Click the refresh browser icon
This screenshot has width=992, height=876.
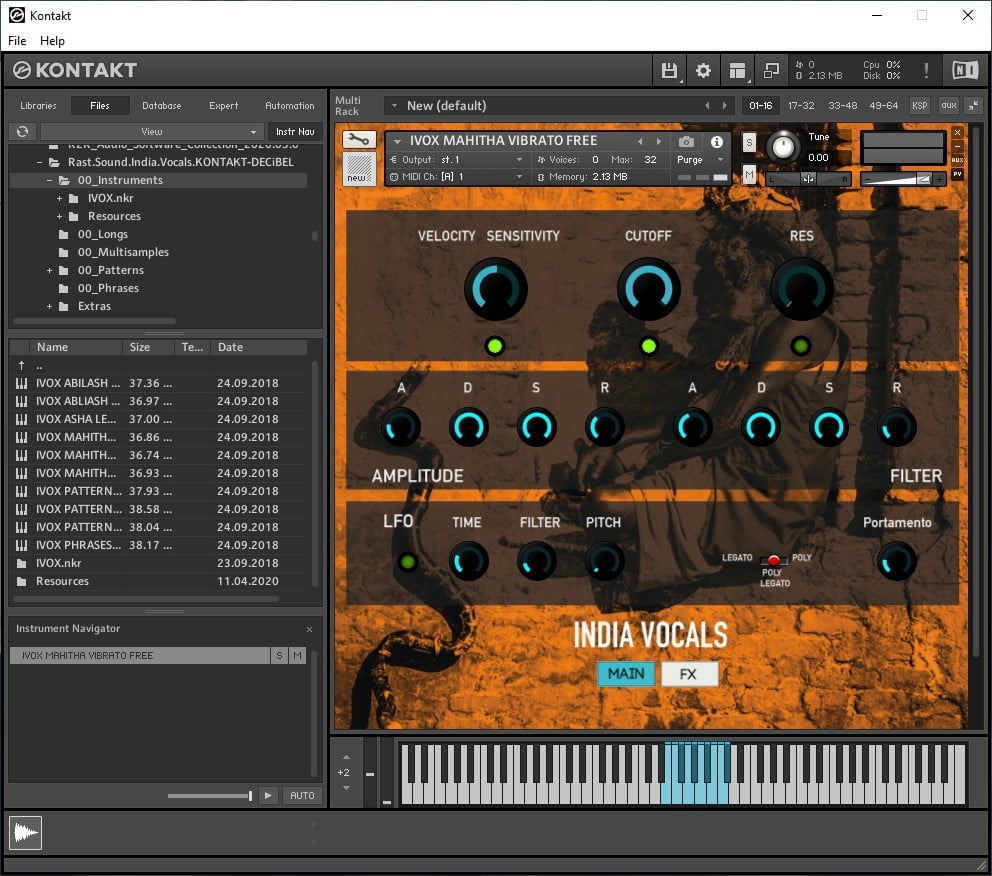tap(23, 132)
